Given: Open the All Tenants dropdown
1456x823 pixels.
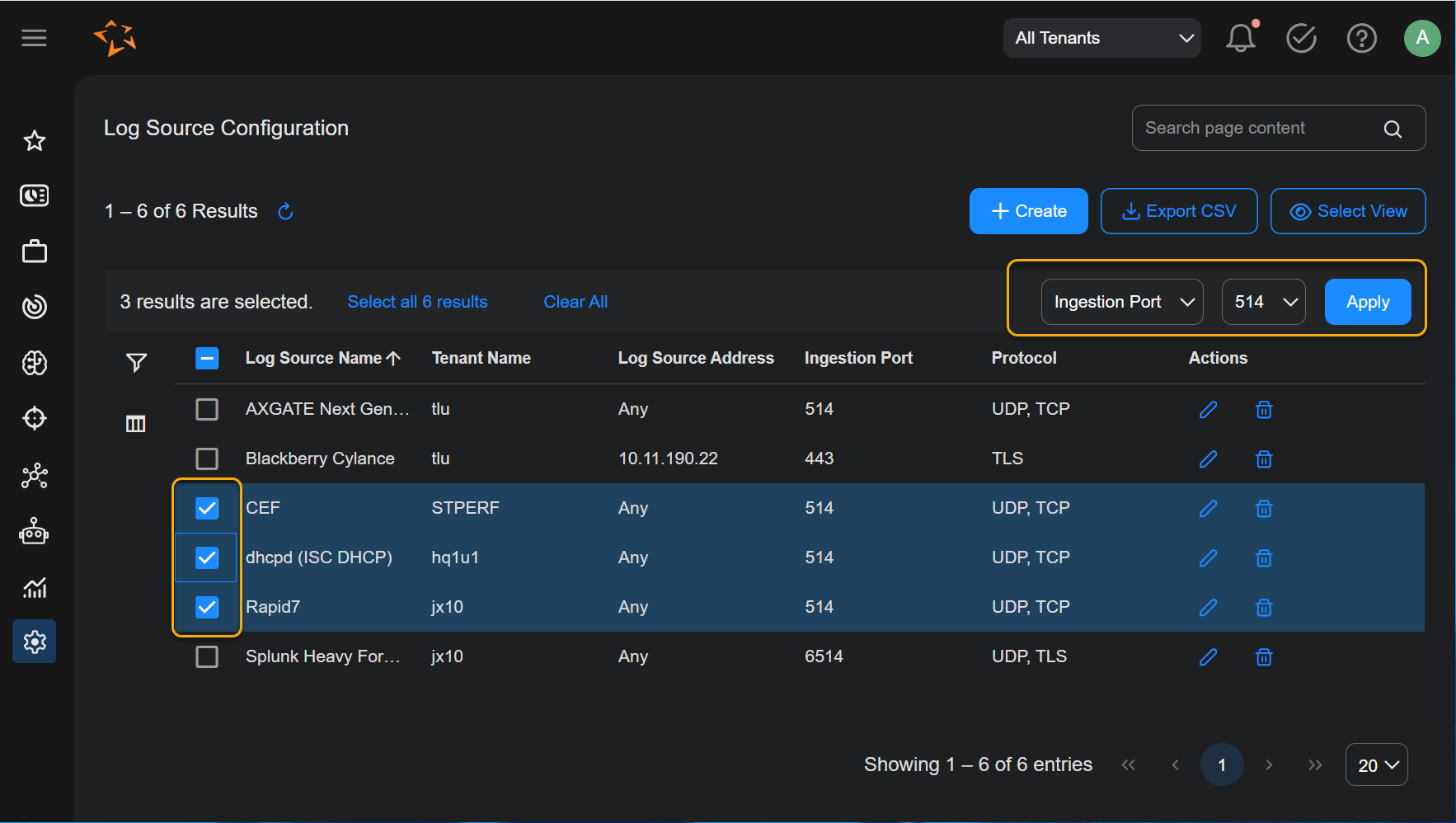Looking at the screenshot, I should click(1101, 38).
